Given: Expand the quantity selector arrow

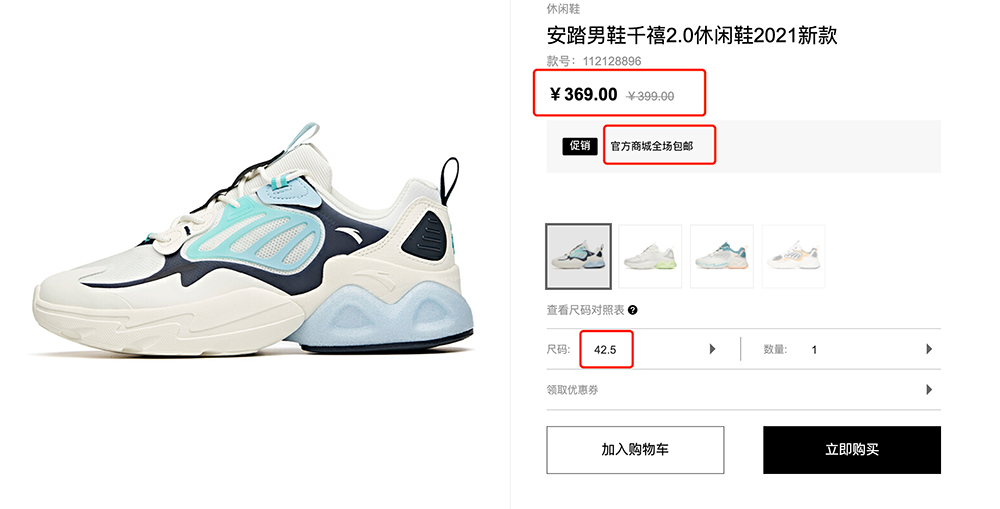Looking at the screenshot, I should coord(929,349).
